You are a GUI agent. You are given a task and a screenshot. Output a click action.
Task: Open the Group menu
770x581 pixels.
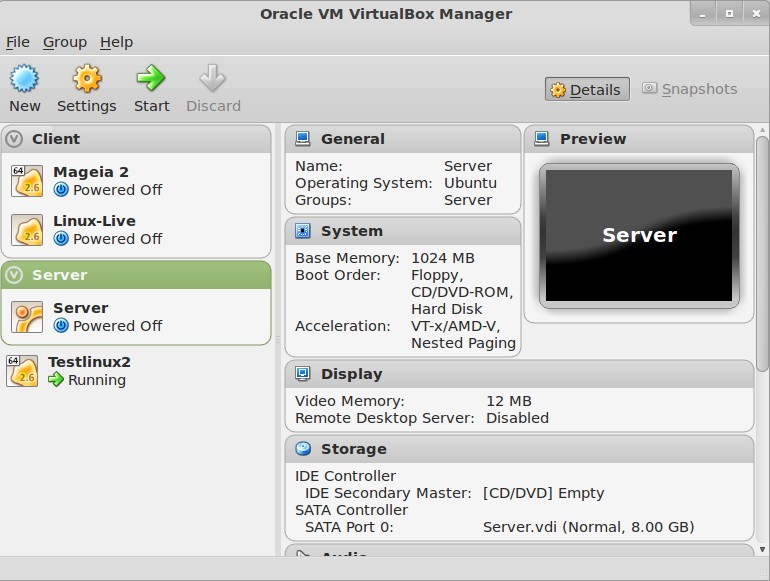(x=65, y=42)
